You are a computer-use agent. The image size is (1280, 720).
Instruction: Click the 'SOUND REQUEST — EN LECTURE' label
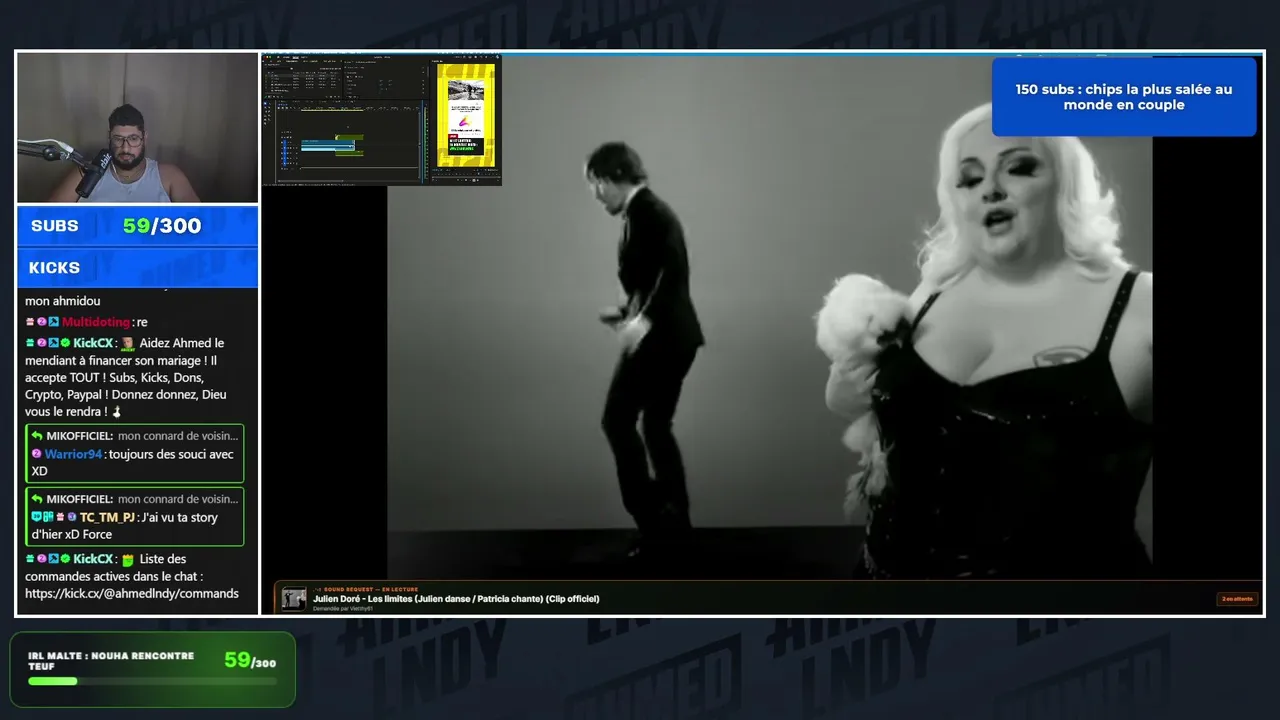[x=368, y=589]
